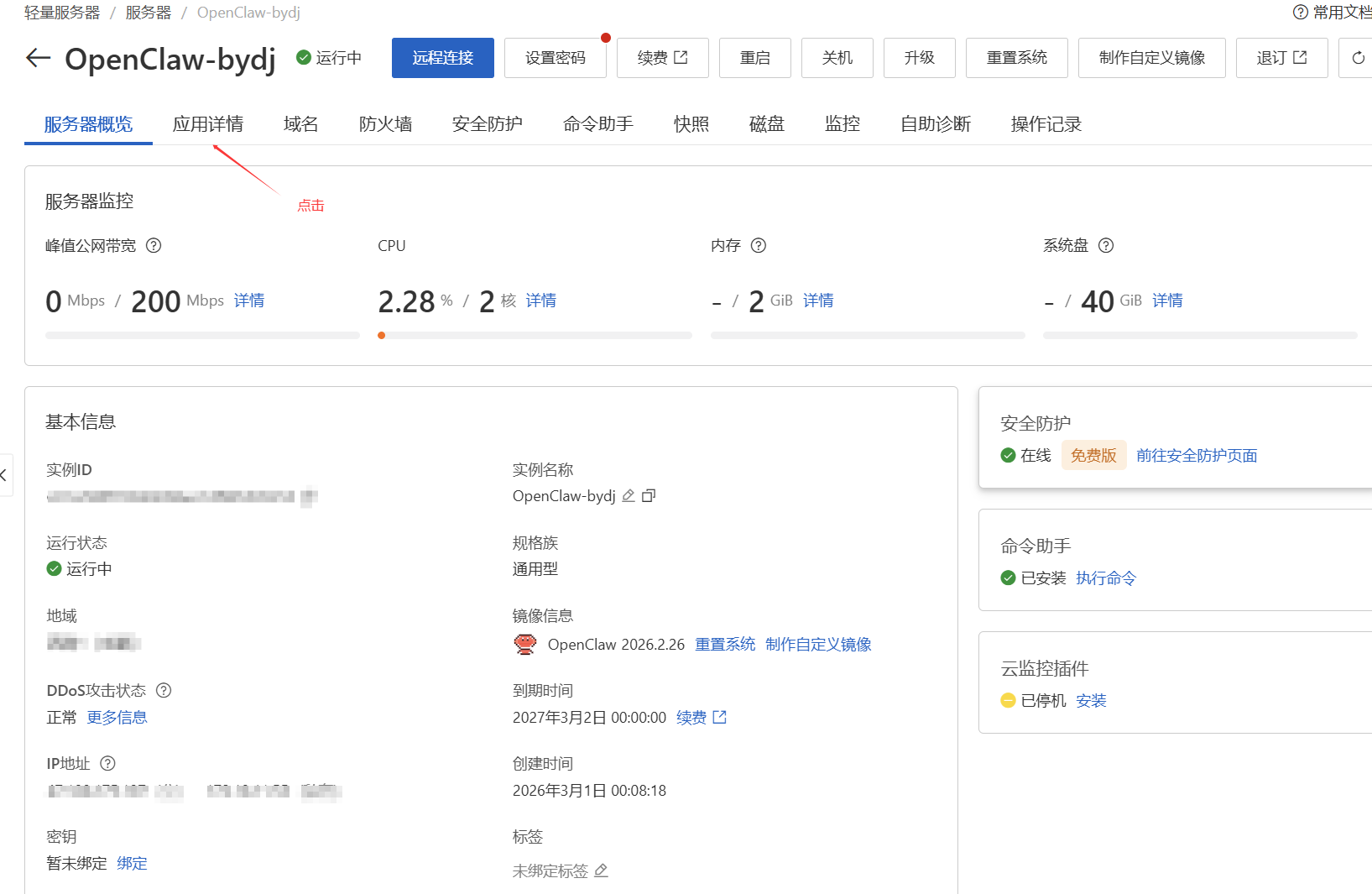1372x894 pixels.
Task: Click the back arrow next to OpenClaw-bydj
Action: (37, 58)
